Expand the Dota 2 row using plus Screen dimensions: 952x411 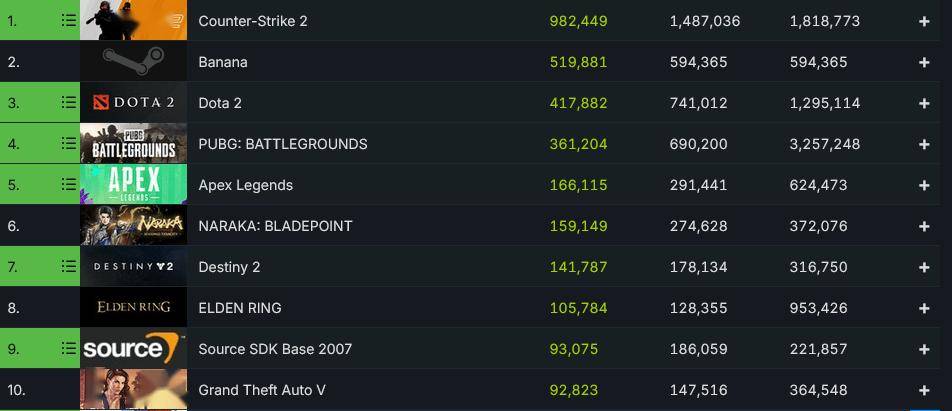tap(924, 103)
